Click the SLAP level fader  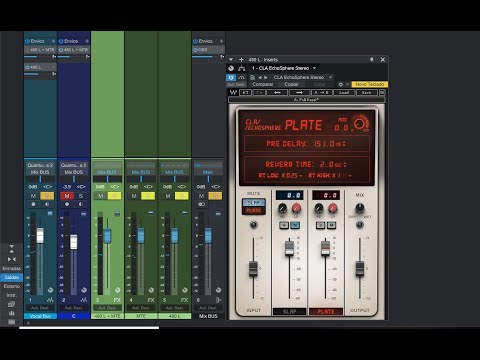(289, 248)
